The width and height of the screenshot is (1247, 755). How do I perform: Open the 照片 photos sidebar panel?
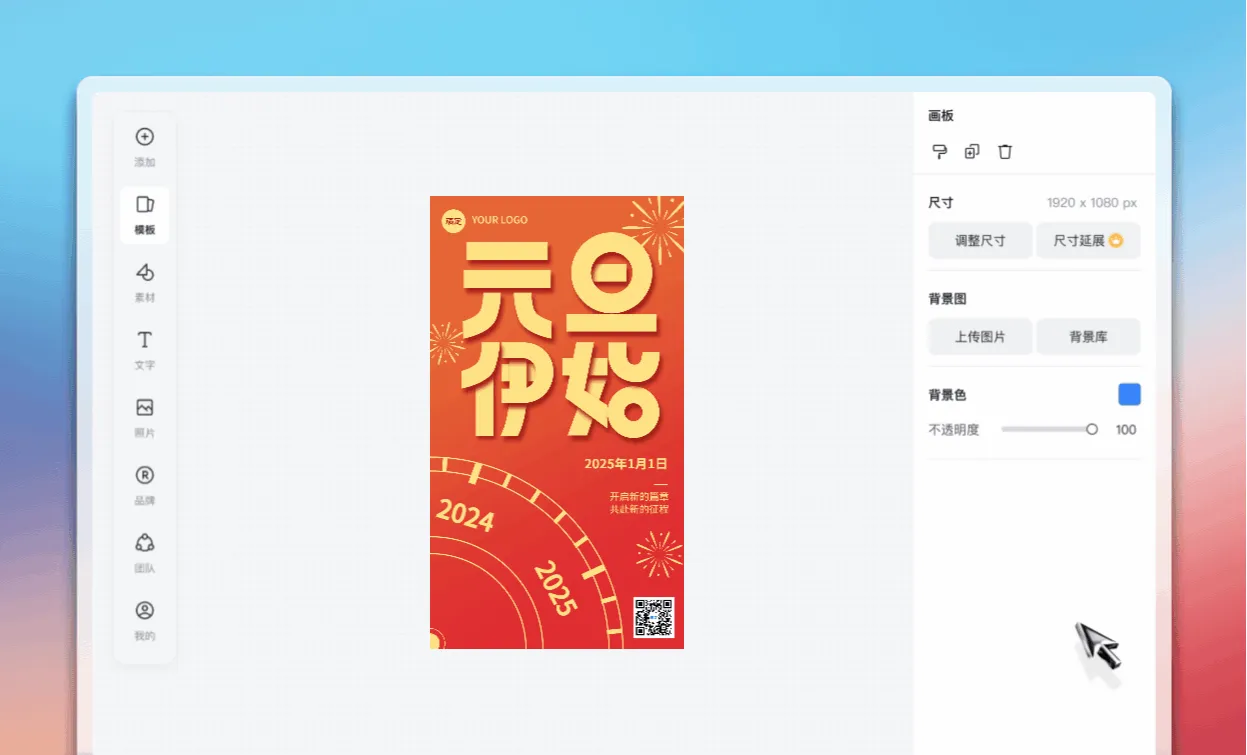pos(145,418)
